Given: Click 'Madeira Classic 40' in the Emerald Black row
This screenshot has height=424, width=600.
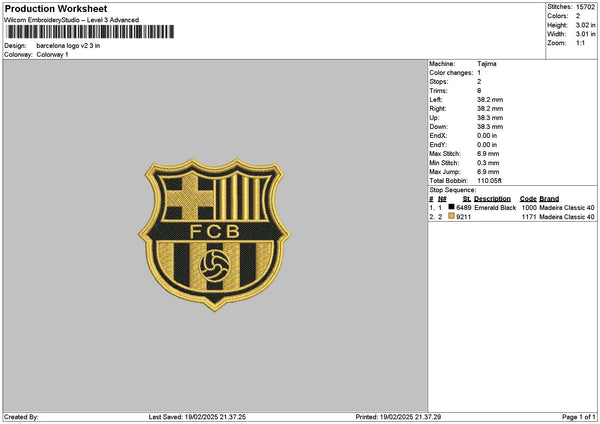Looking at the screenshot, I should pyautogui.click(x=567, y=208).
